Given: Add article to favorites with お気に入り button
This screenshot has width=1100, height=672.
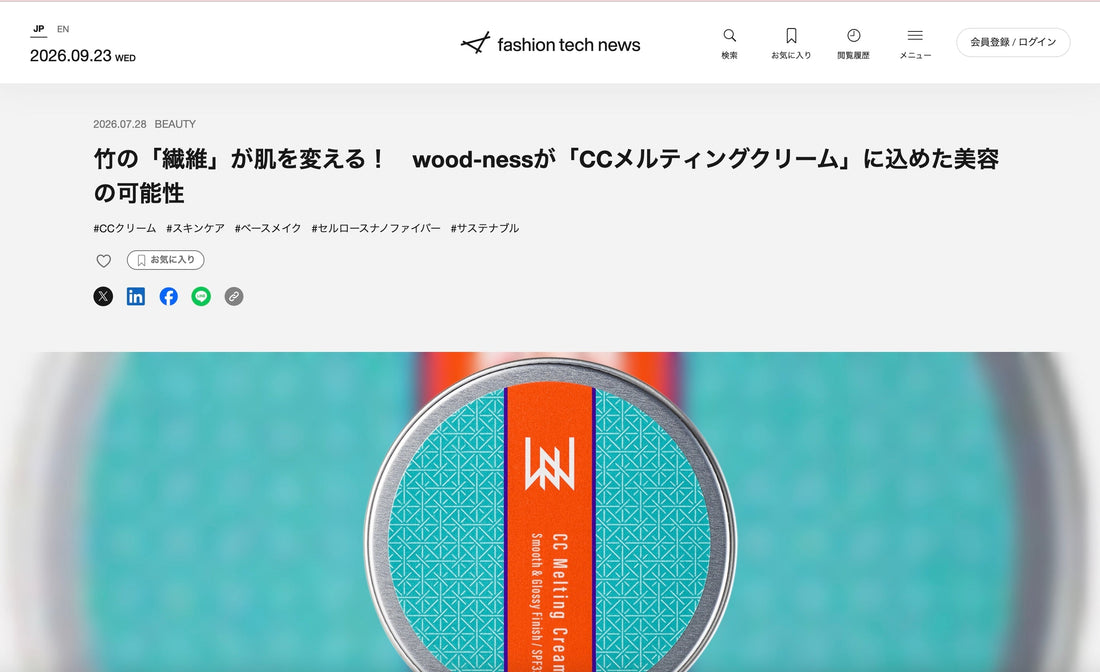Looking at the screenshot, I should tap(166, 260).
